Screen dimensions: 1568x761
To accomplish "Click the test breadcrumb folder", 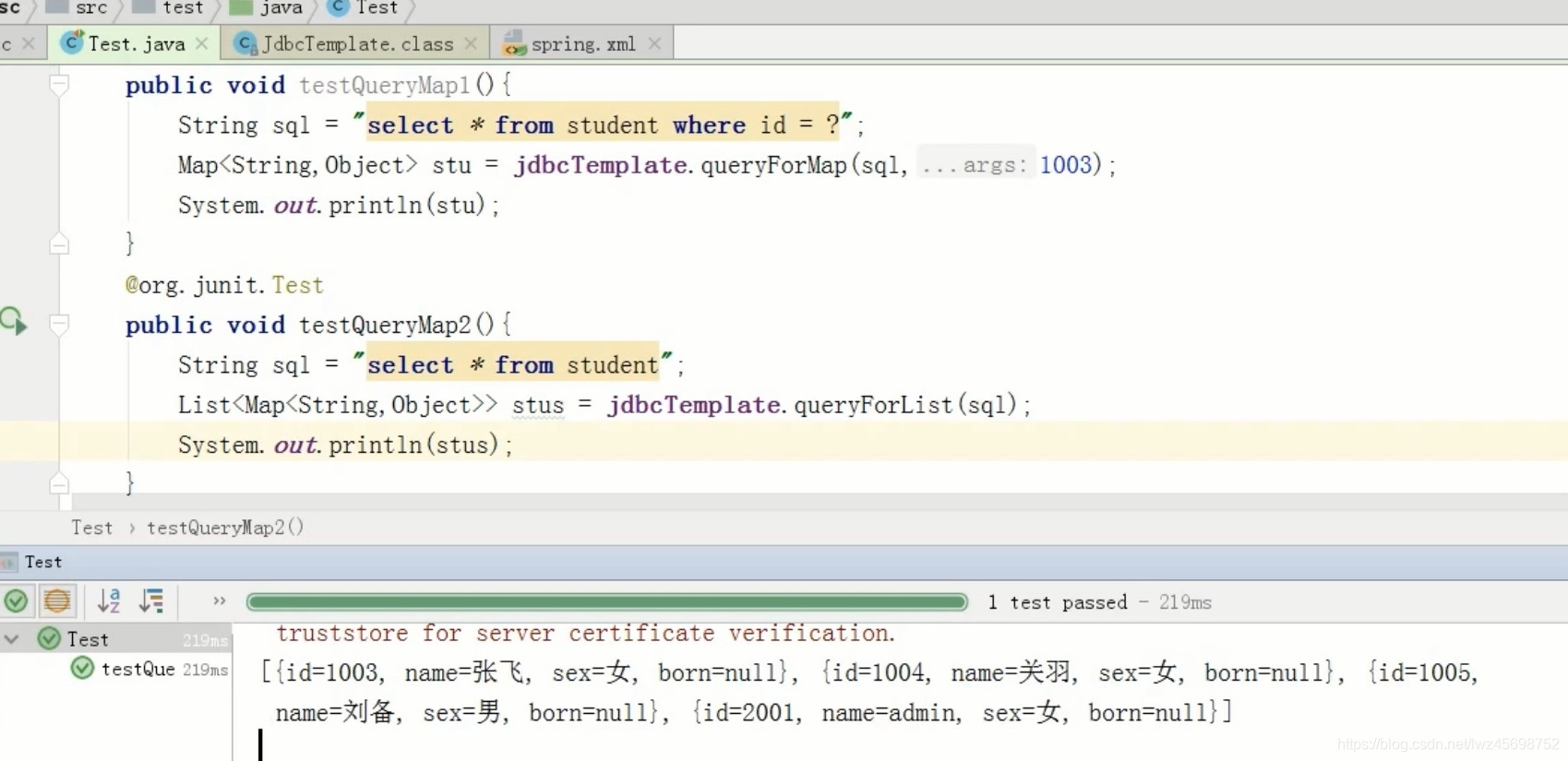I will 169,8.
